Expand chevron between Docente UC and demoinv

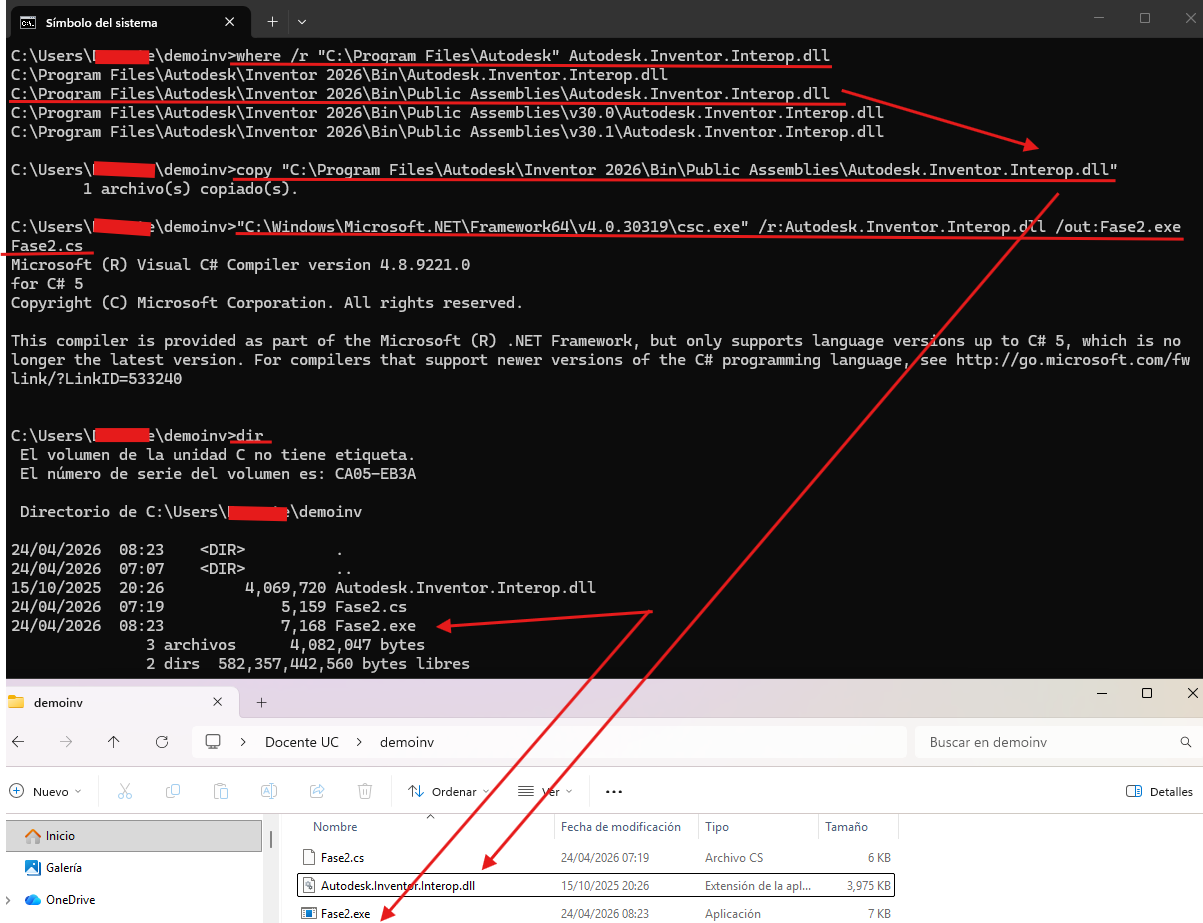359,742
